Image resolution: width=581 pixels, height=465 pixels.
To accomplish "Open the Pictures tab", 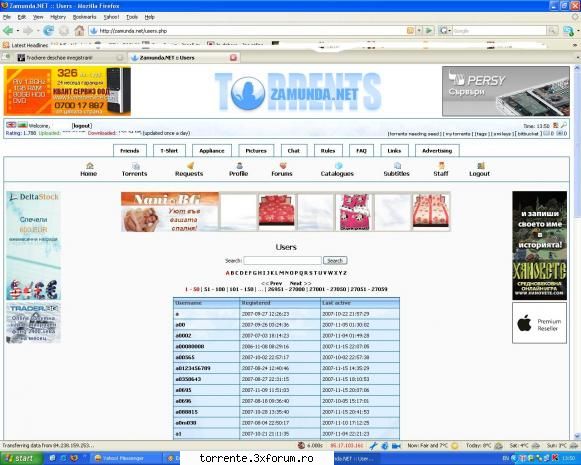I will click(256, 151).
